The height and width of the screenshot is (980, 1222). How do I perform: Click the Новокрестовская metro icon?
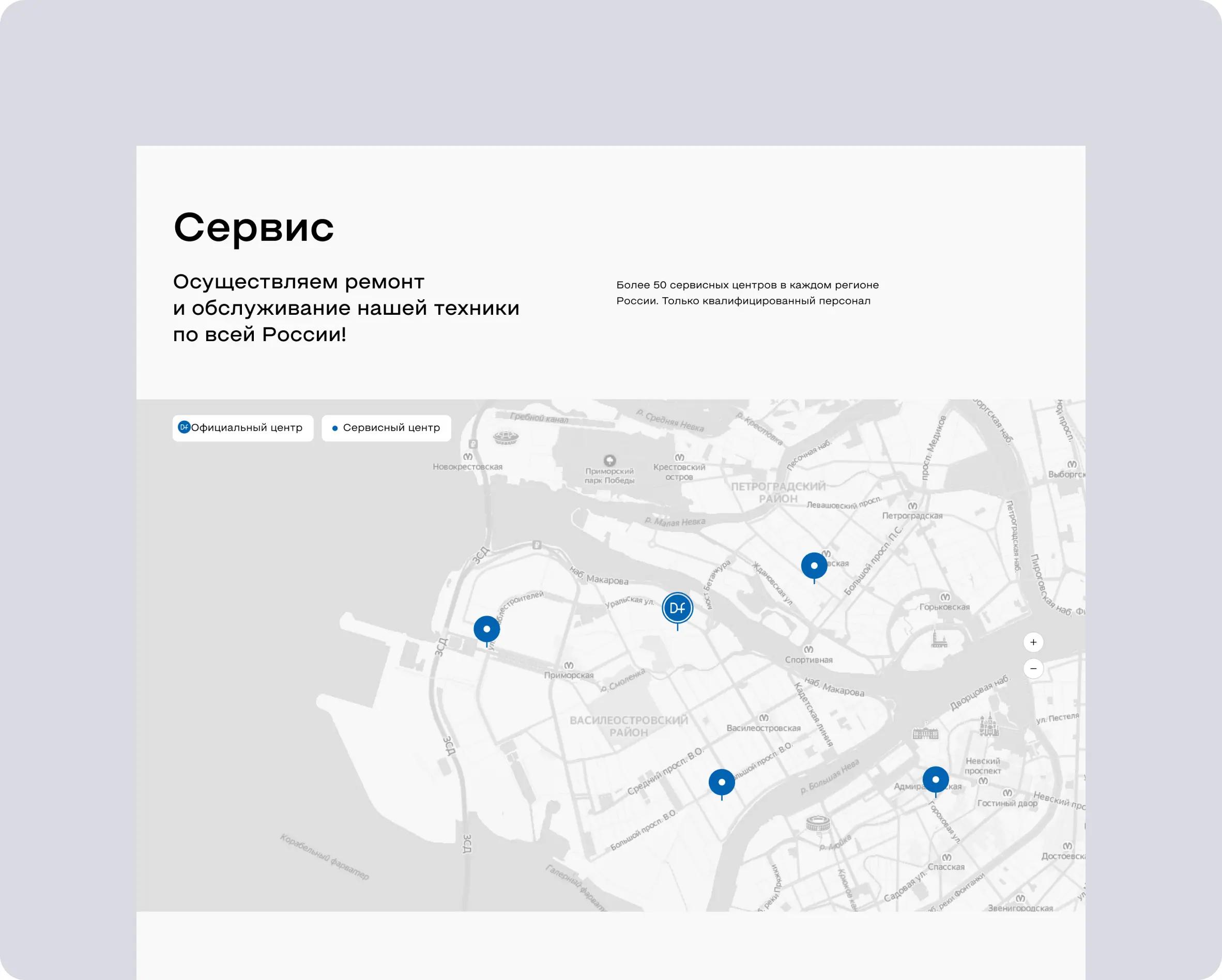pos(468,456)
